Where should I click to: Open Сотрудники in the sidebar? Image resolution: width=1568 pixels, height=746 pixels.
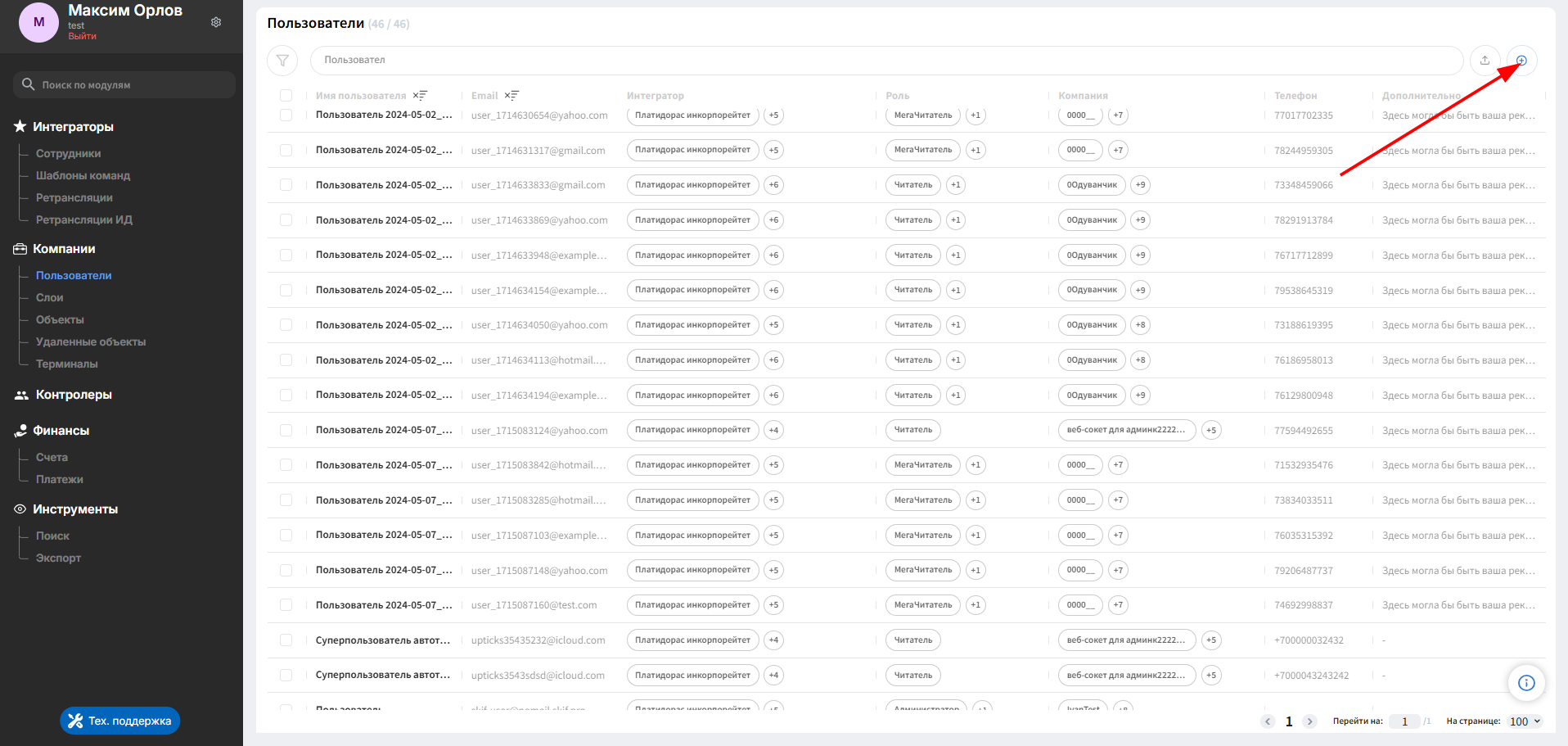click(x=68, y=153)
